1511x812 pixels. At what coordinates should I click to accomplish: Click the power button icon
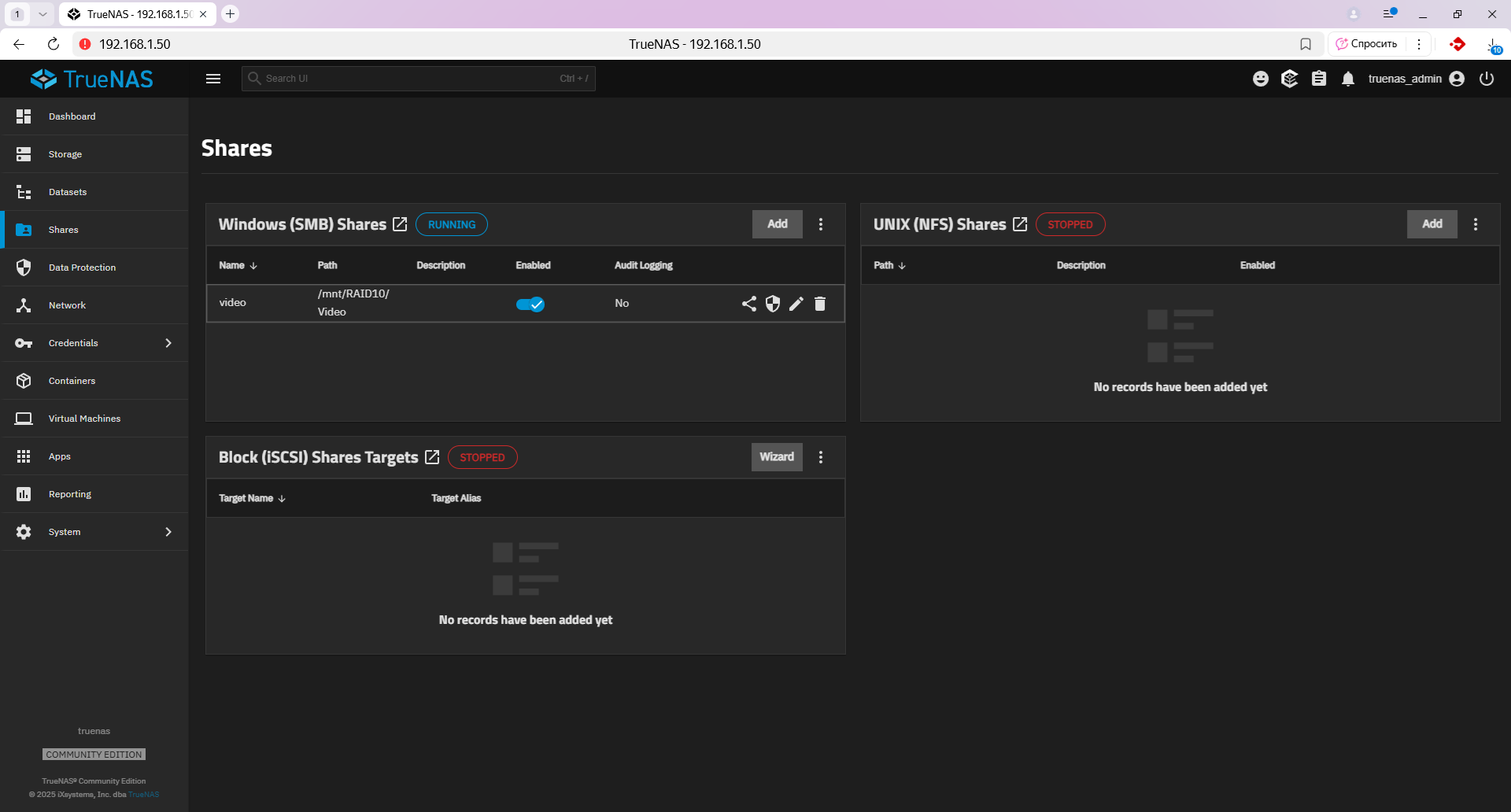tap(1487, 79)
